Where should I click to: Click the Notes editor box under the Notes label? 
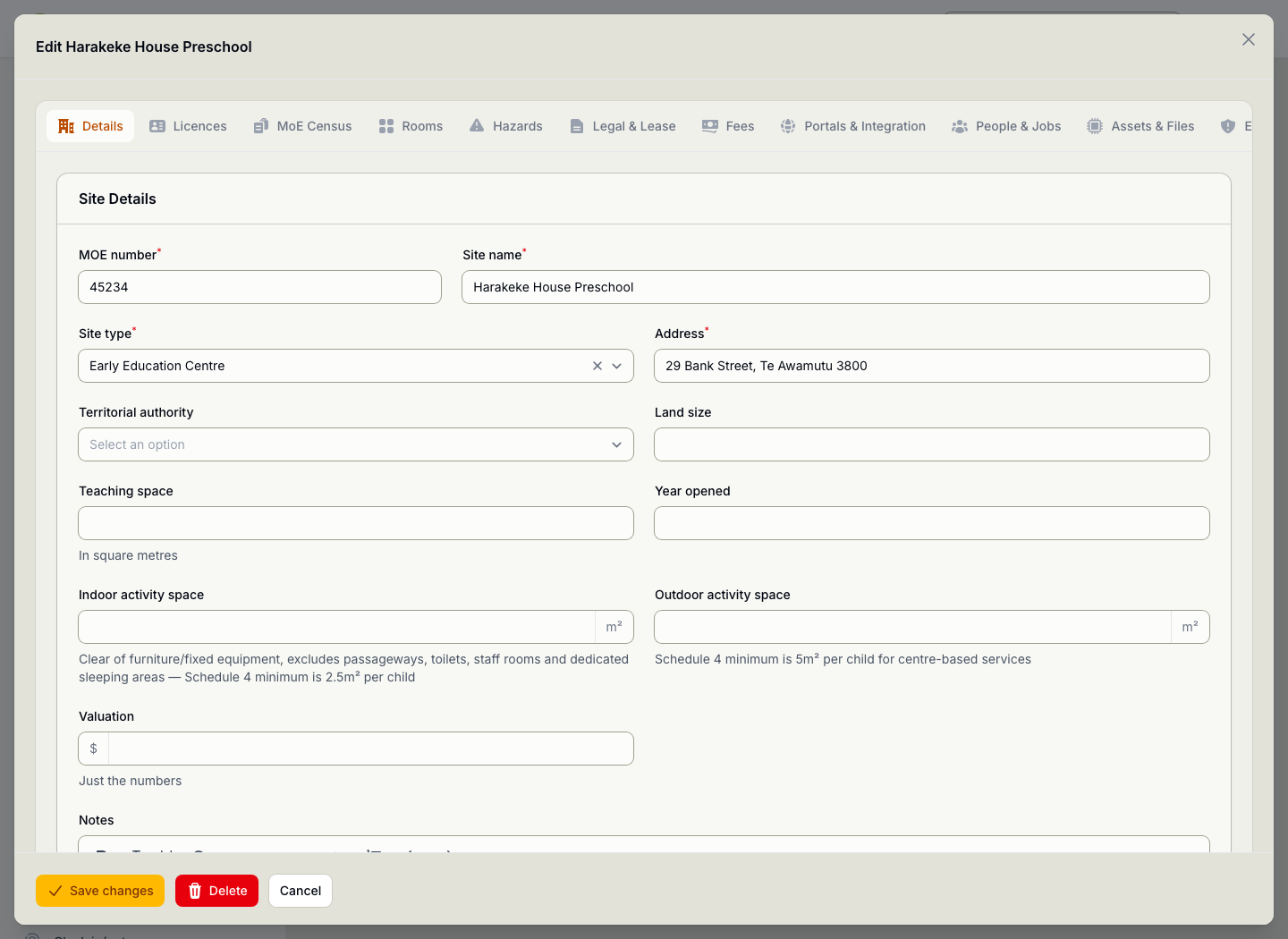coord(644,844)
